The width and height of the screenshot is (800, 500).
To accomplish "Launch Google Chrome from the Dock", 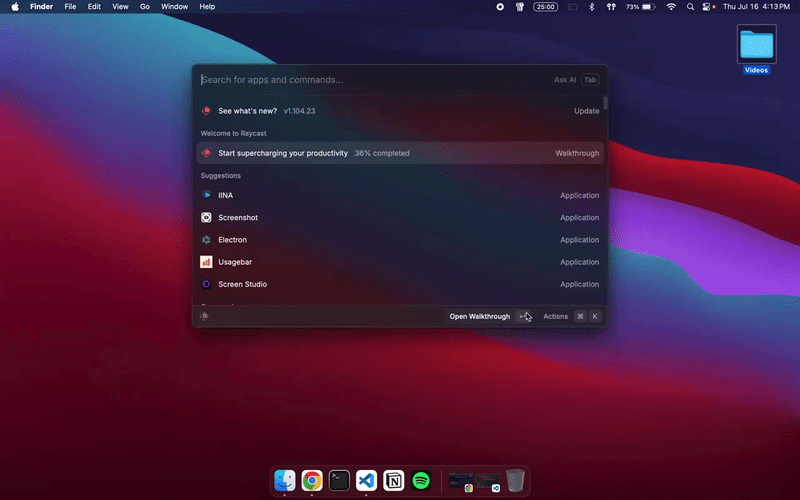I will pyautogui.click(x=312, y=481).
